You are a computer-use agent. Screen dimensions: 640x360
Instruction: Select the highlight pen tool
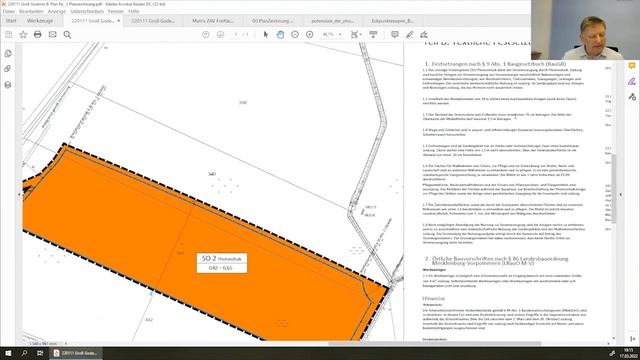click(x=409, y=35)
